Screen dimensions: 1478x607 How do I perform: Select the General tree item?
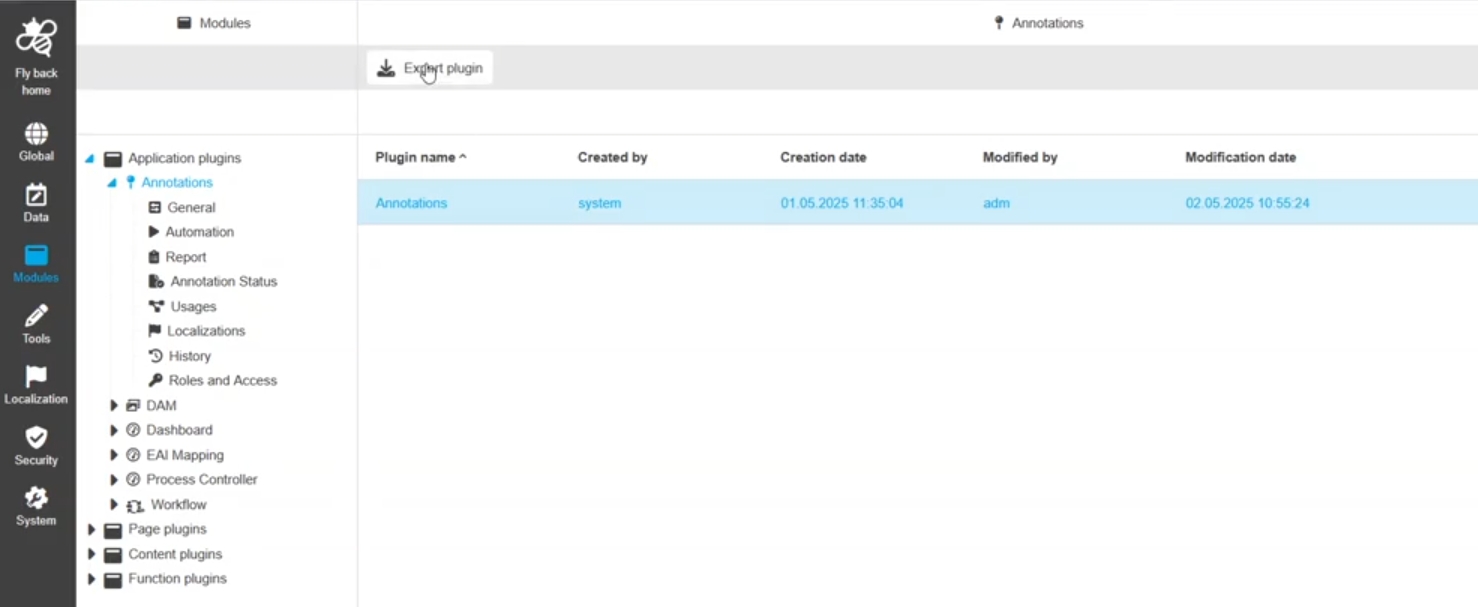click(191, 207)
